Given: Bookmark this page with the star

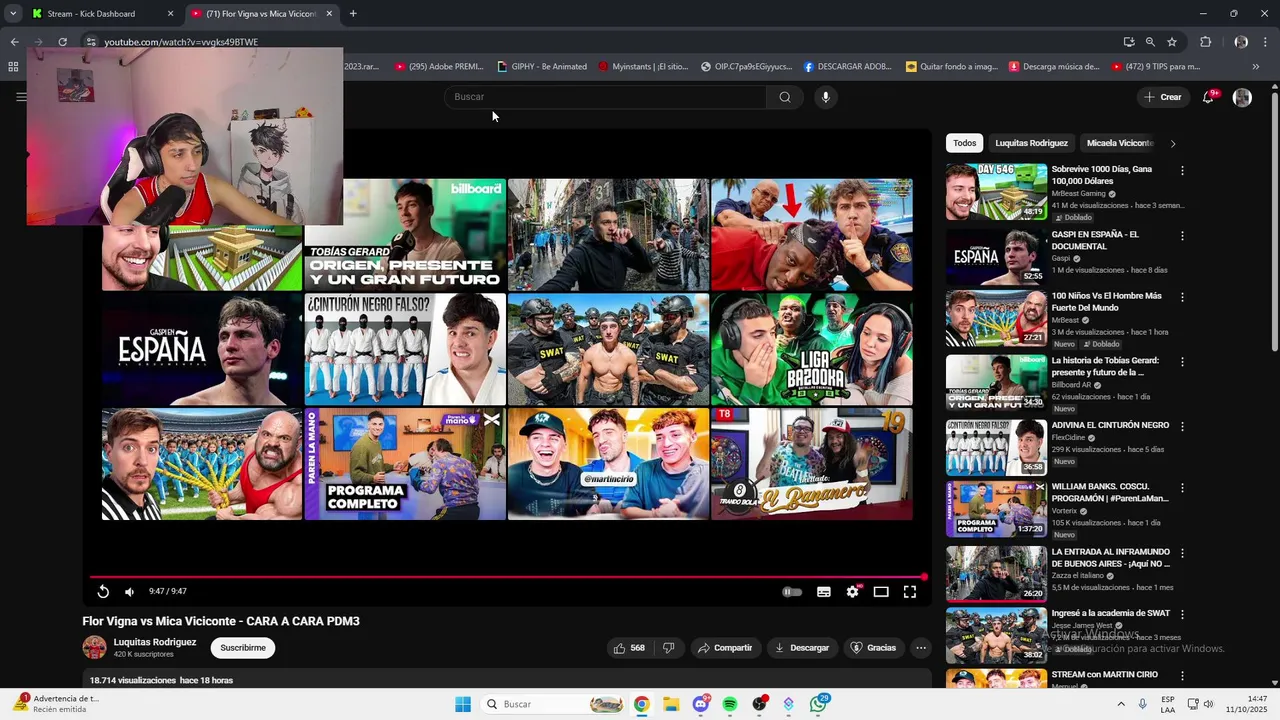Looking at the screenshot, I should pos(1172,42).
